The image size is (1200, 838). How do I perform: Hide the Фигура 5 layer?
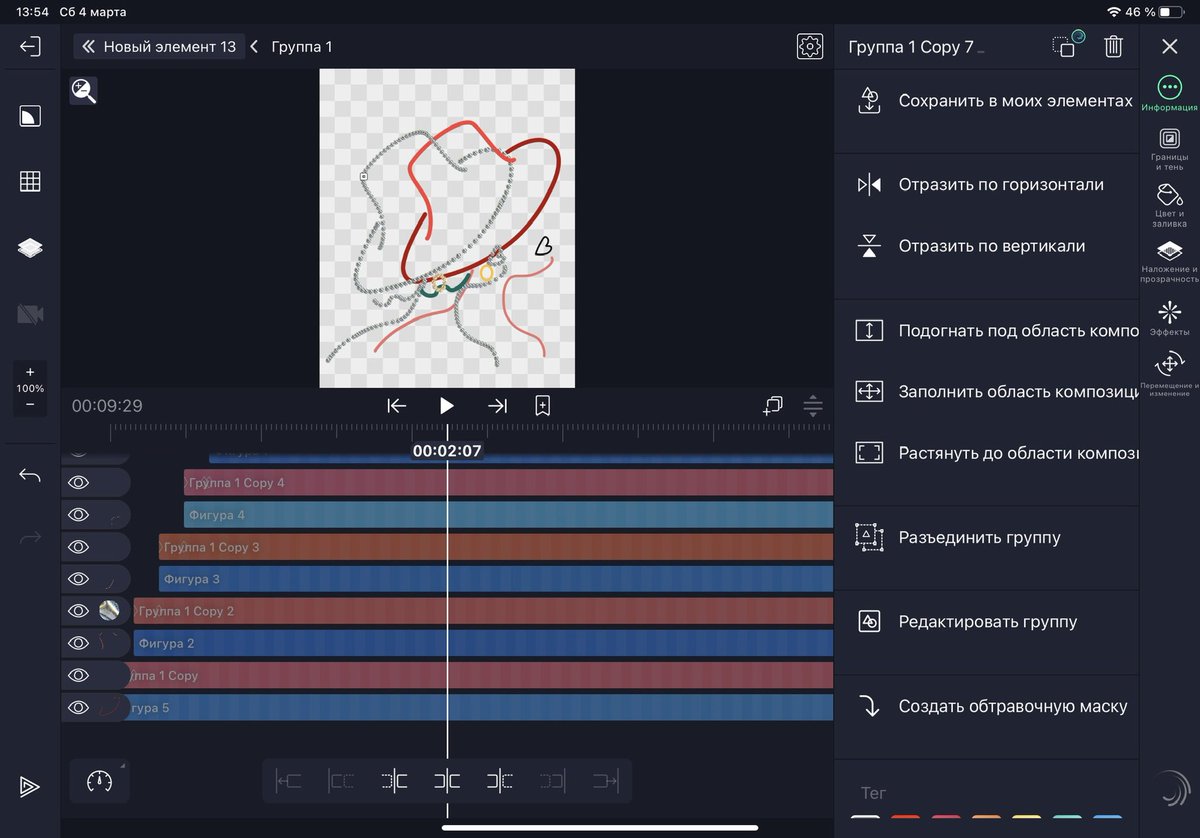point(78,707)
